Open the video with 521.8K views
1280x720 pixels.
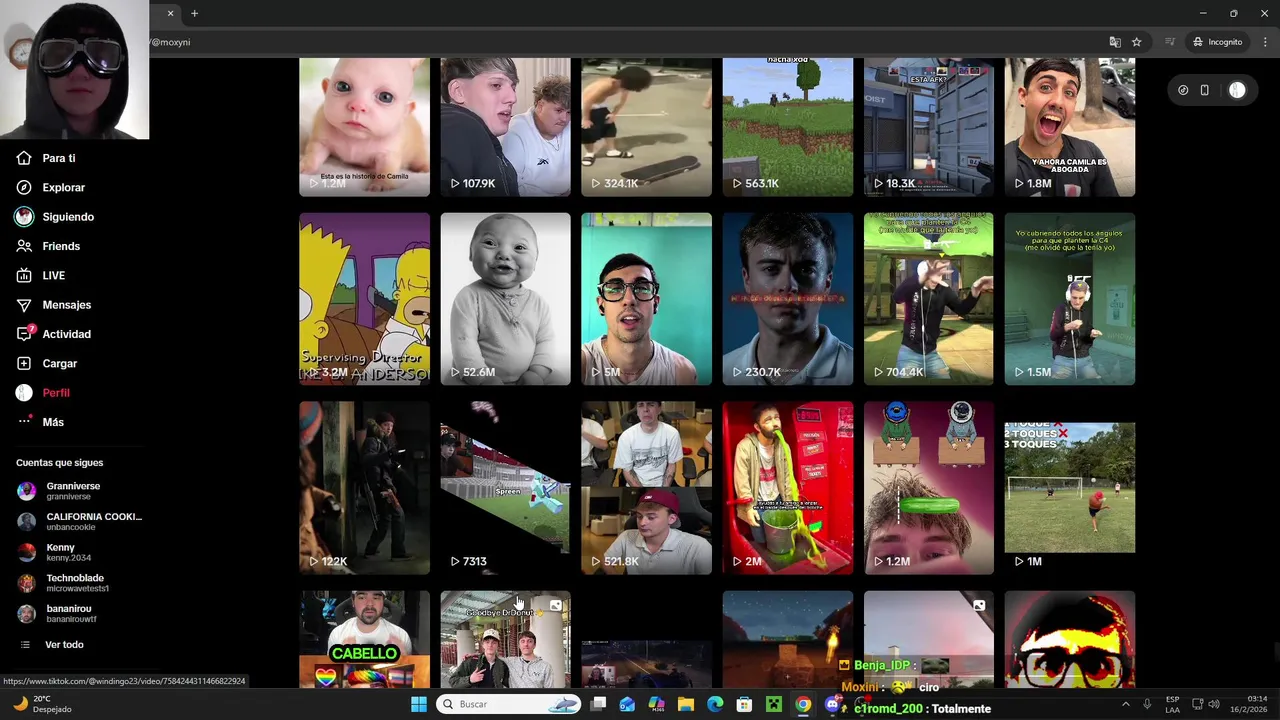[x=646, y=488]
